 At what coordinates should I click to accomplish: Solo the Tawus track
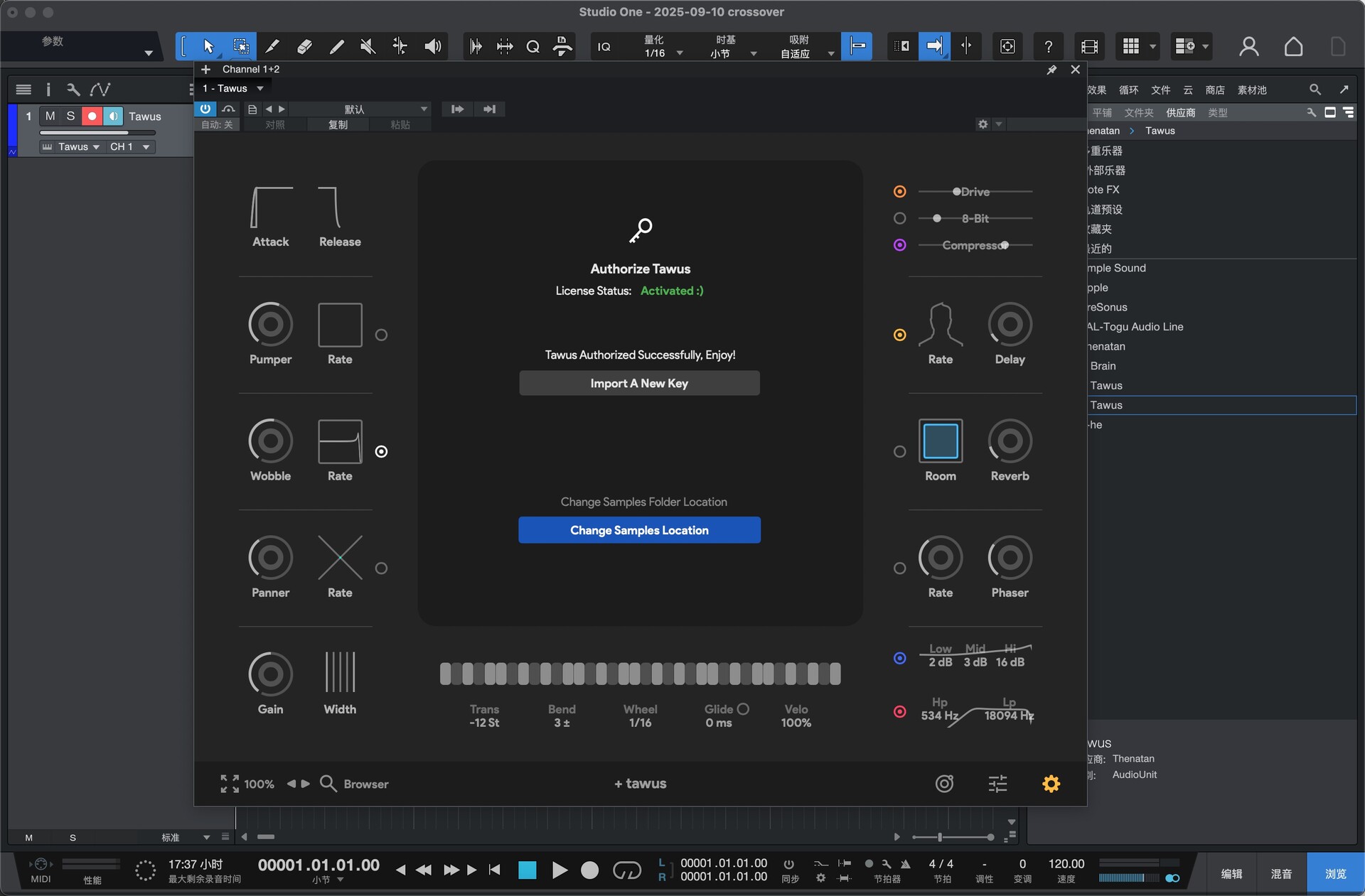point(70,116)
